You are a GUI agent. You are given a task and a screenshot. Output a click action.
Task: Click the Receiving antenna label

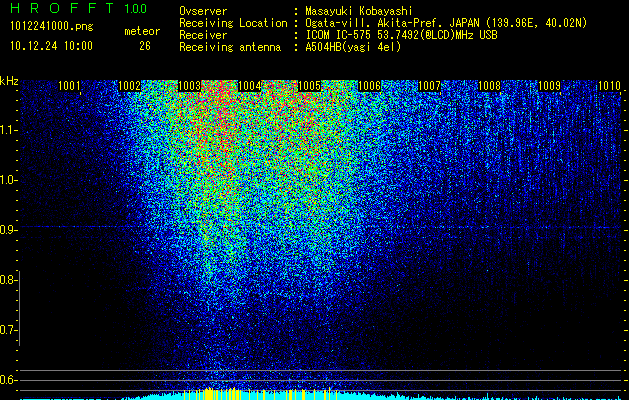pos(230,47)
